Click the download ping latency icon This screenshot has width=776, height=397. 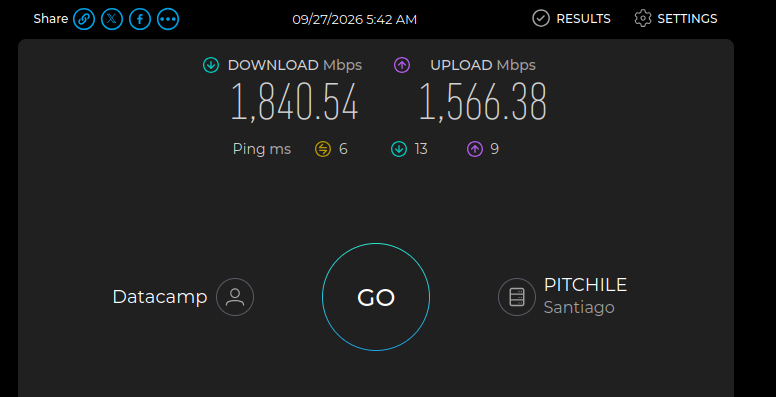point(399,149)
